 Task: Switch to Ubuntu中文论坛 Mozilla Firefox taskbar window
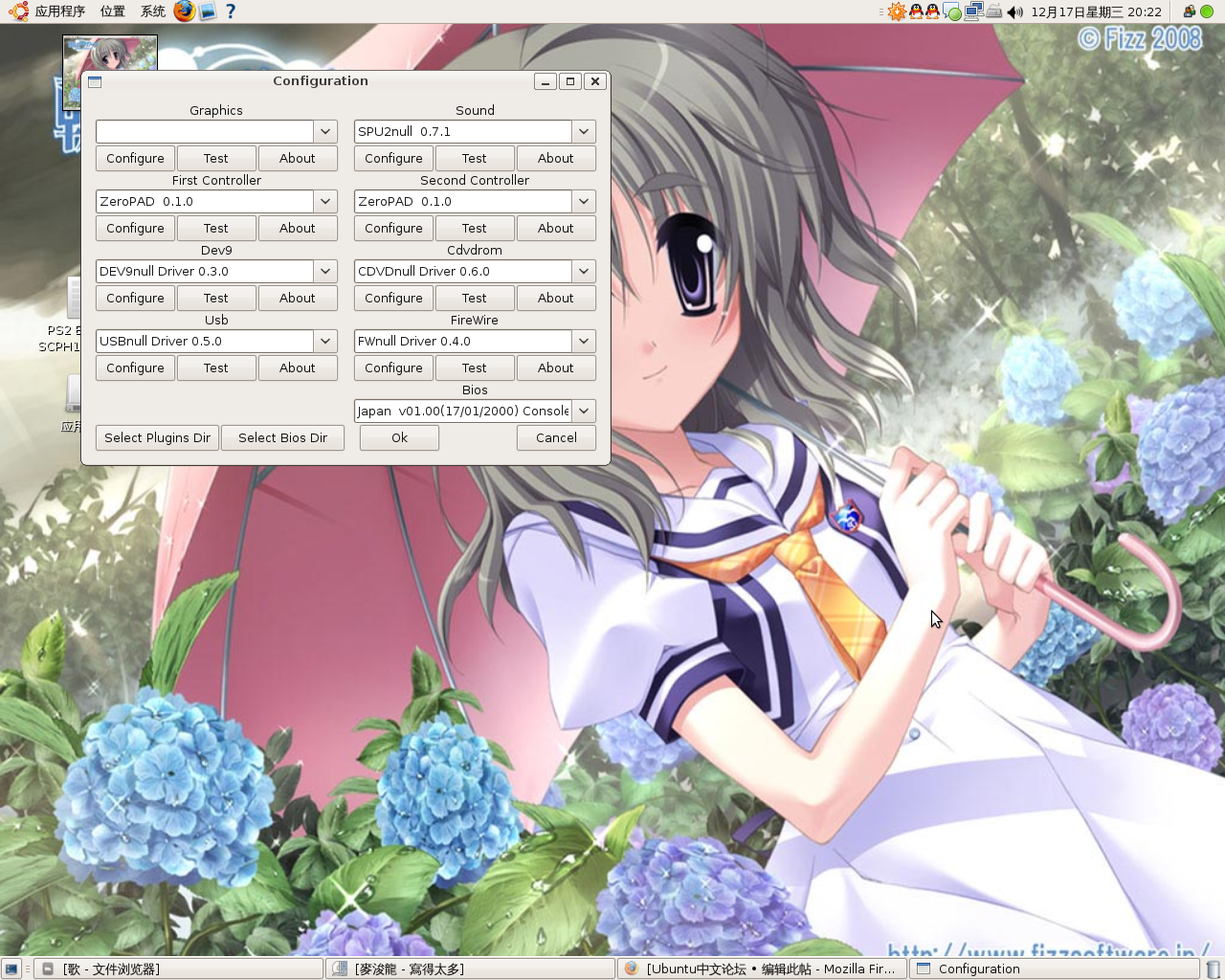click(x=762, y=969)
